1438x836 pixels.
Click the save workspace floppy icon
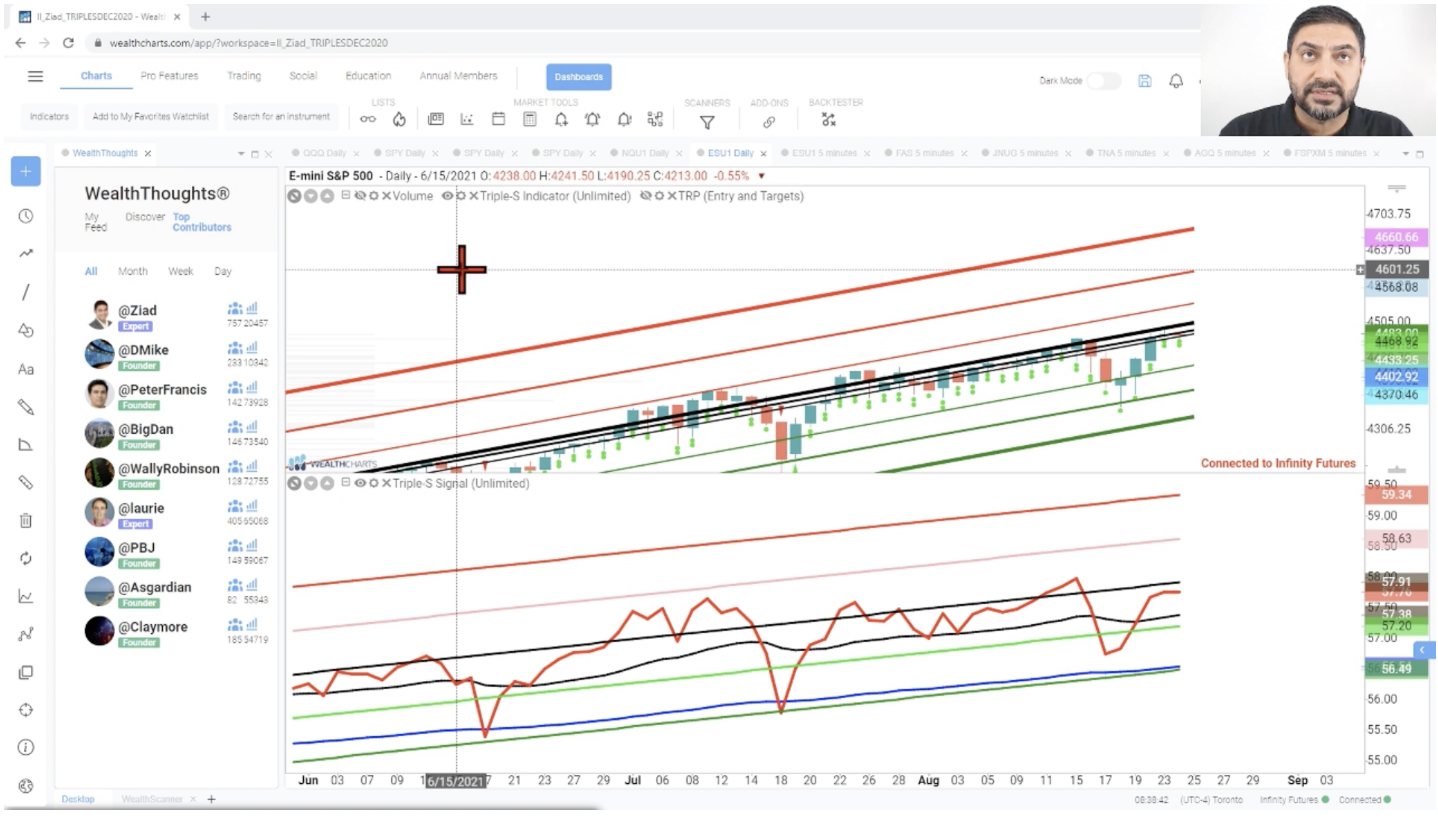pos(1145,81)
